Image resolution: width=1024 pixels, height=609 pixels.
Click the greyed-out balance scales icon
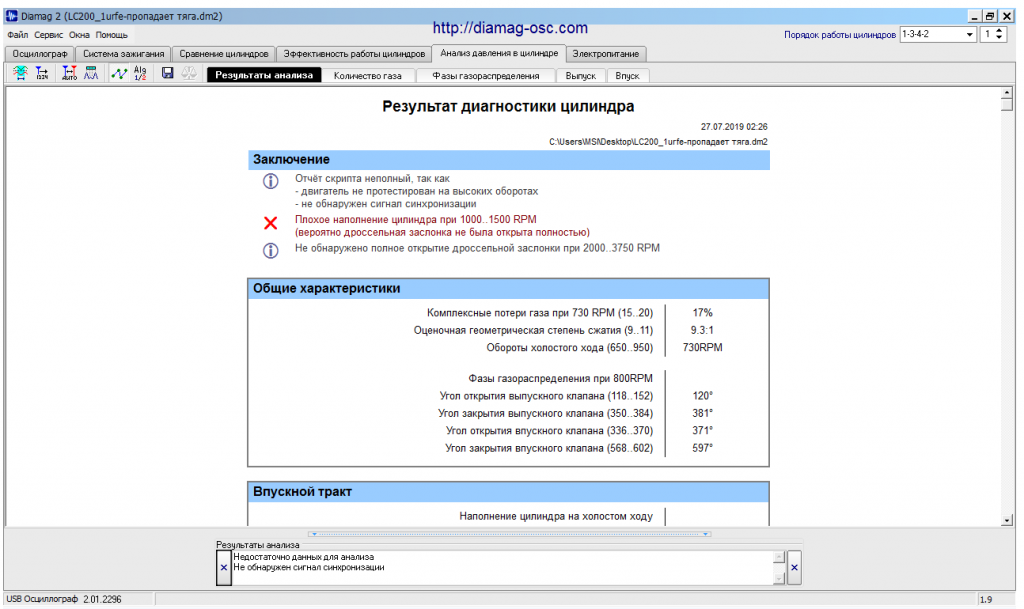point(189,73)
